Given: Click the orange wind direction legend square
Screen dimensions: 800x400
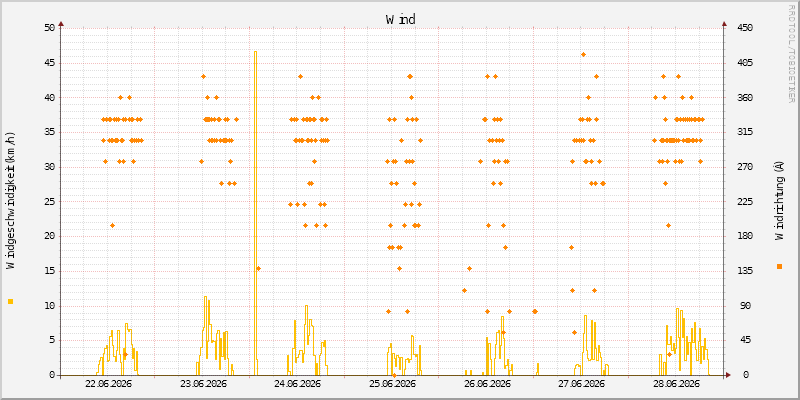Looking at the screenshot, I should click(779, 266).
